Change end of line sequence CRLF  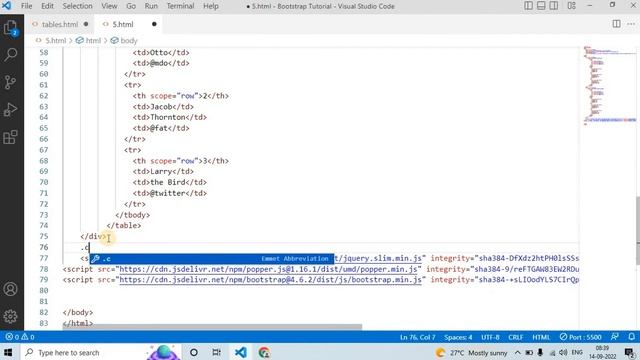click(516, 337)
